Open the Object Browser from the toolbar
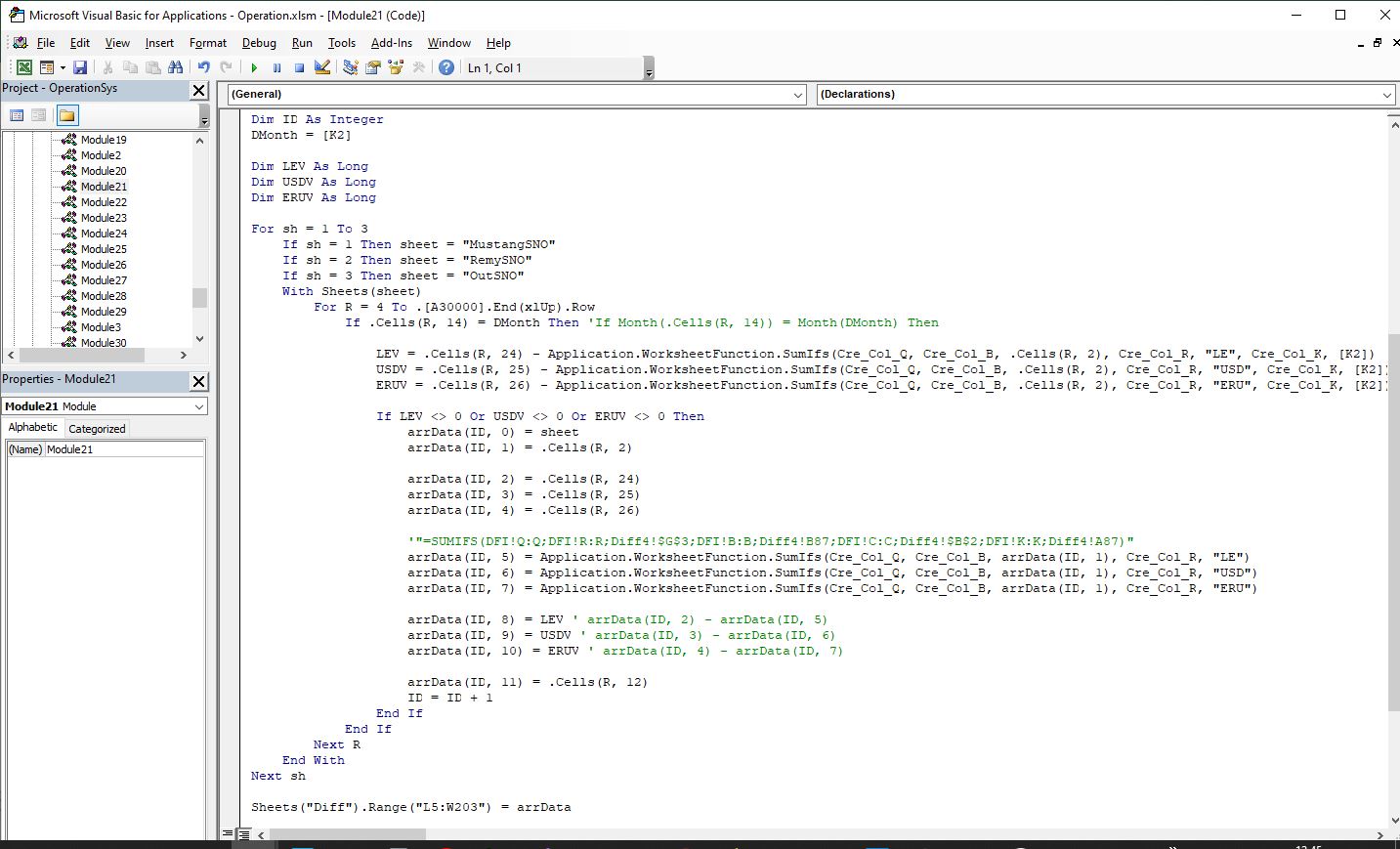 [x=396, y=67]
